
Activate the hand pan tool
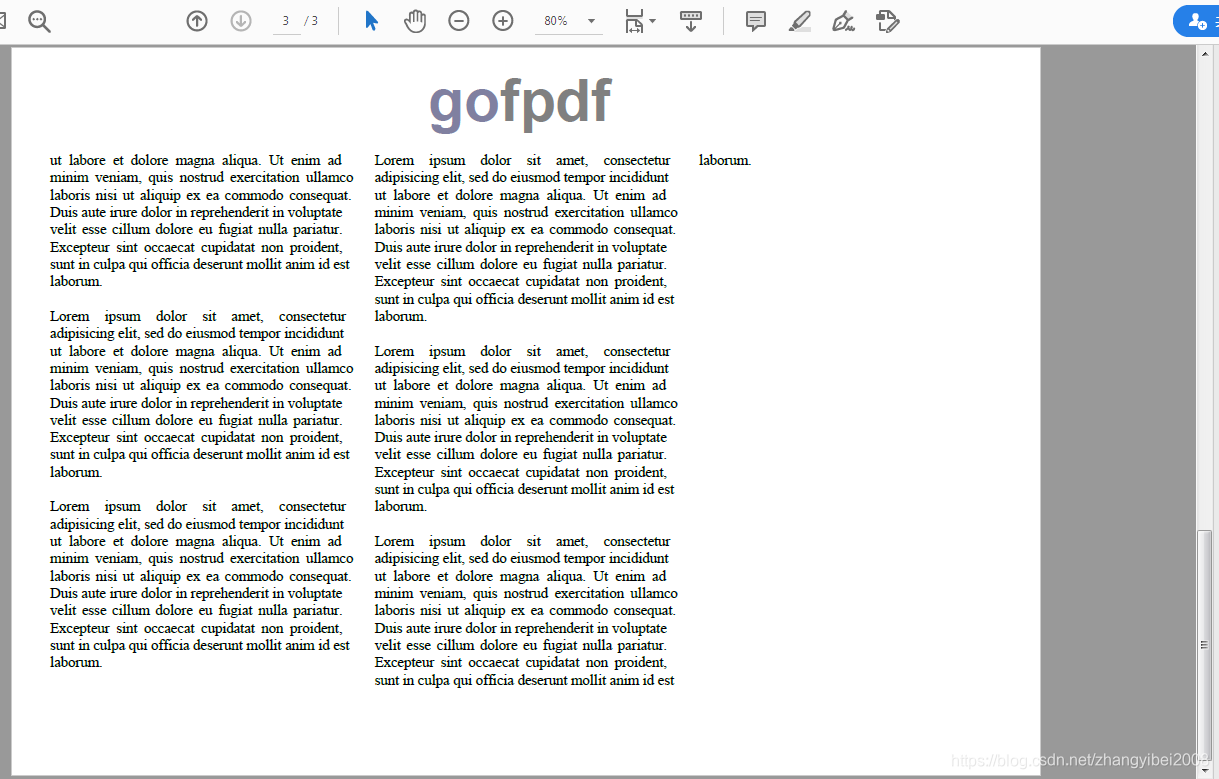(415, 21)
